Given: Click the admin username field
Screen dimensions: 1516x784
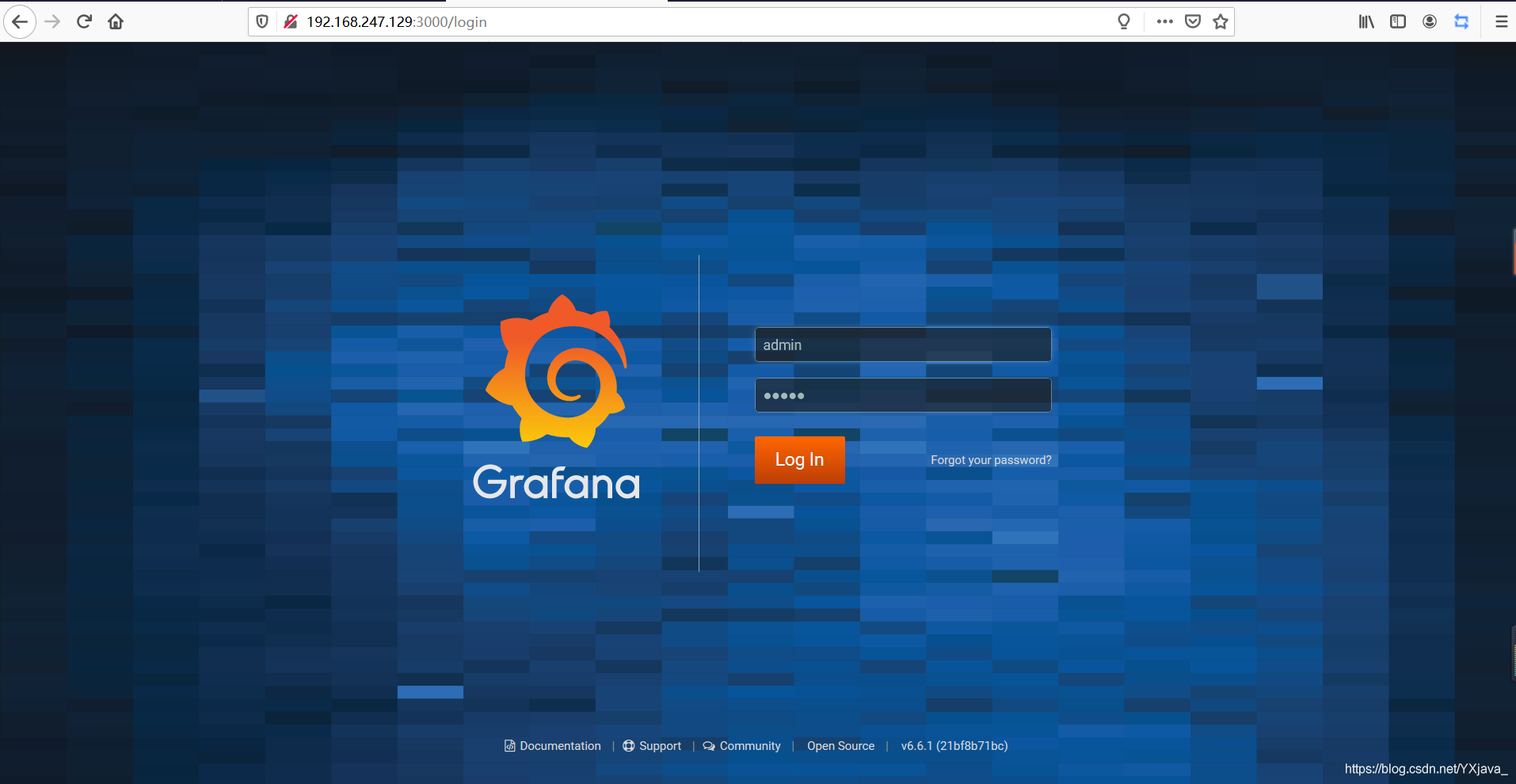Looking at the screenshot, I should [903, 344].
